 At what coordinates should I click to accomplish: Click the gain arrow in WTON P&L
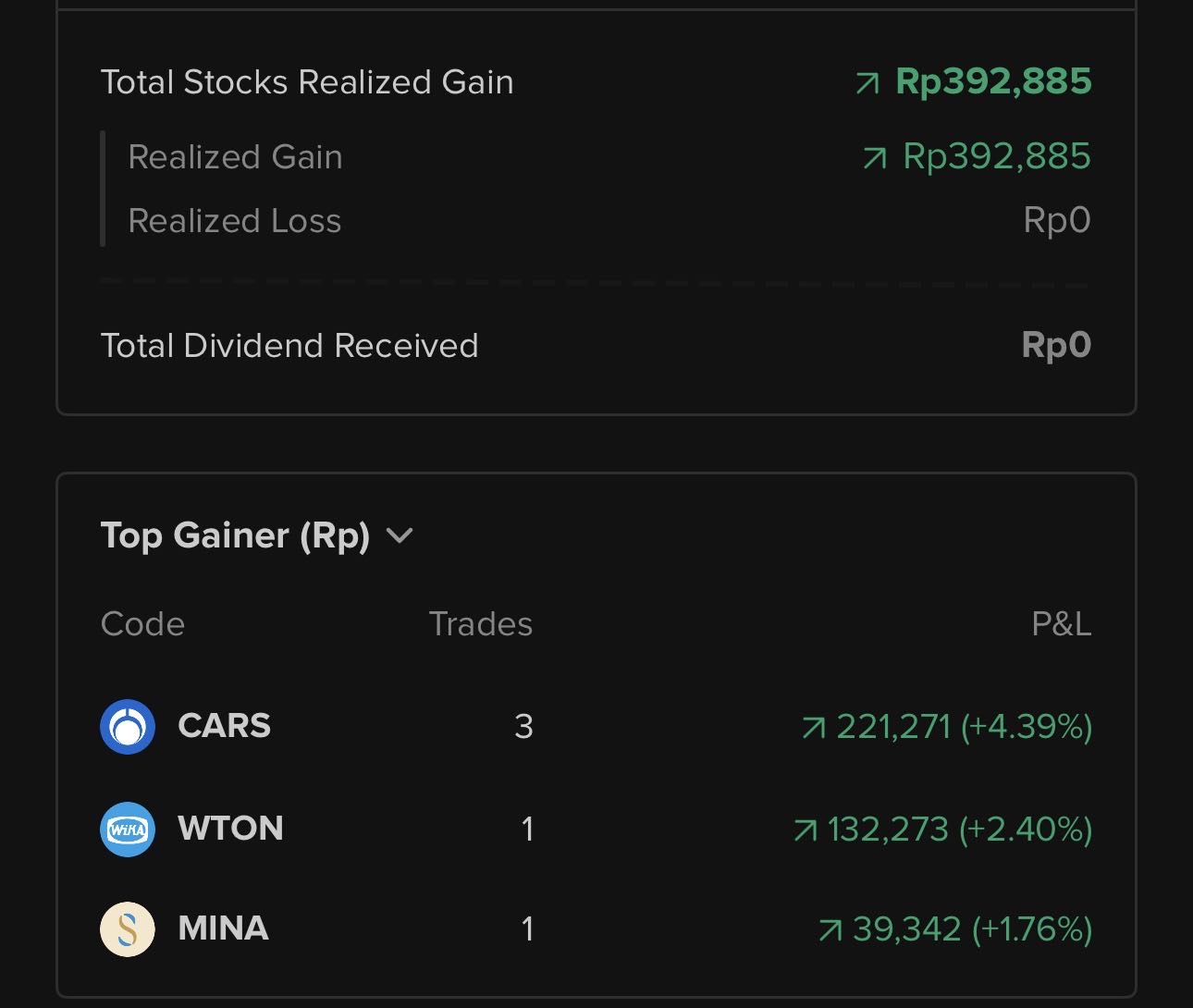point(806,830)
